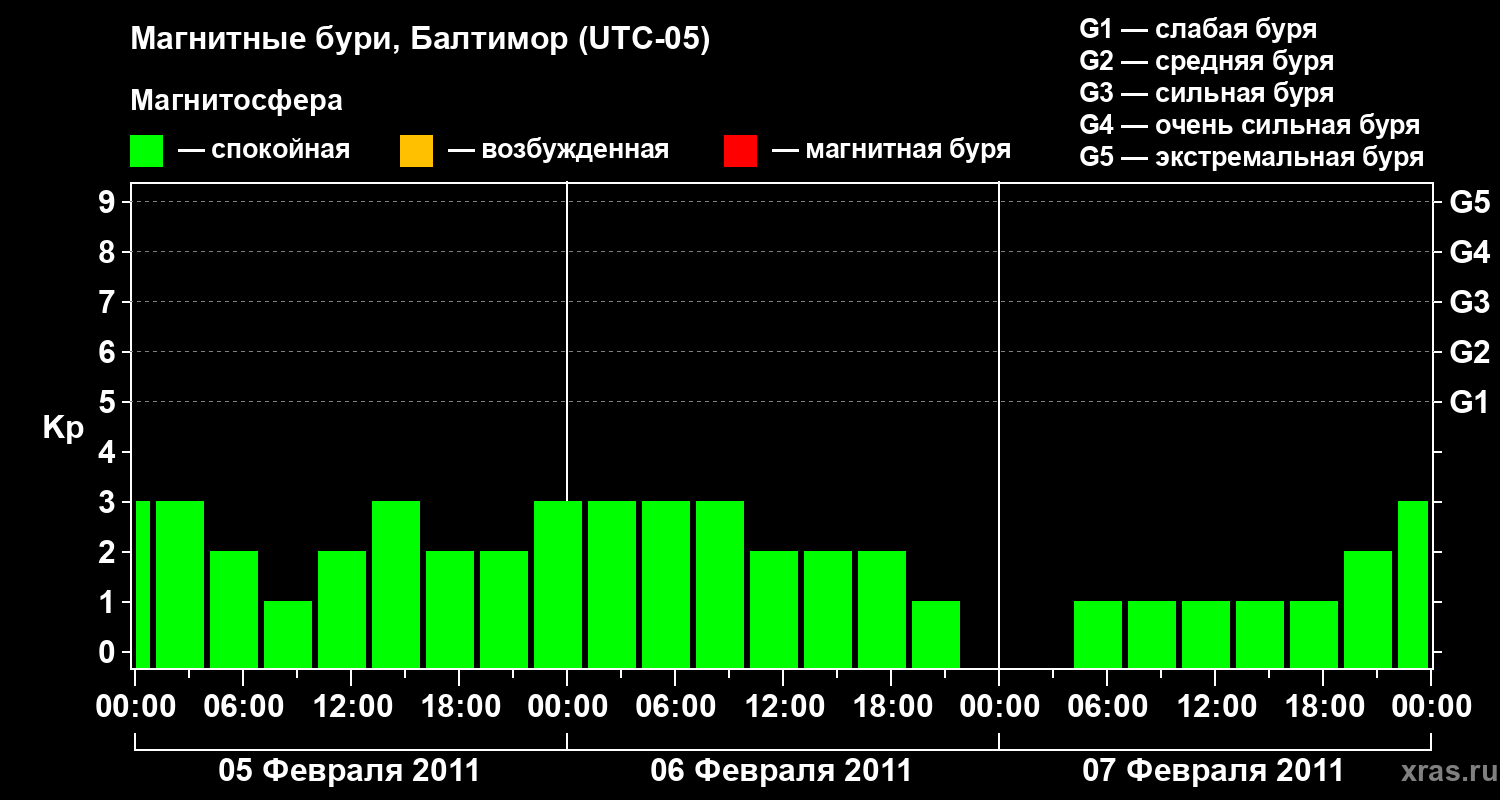Screen dimensions: 1500x800
Task: Click the right-axis G5 label
Action: (1470, 202)
